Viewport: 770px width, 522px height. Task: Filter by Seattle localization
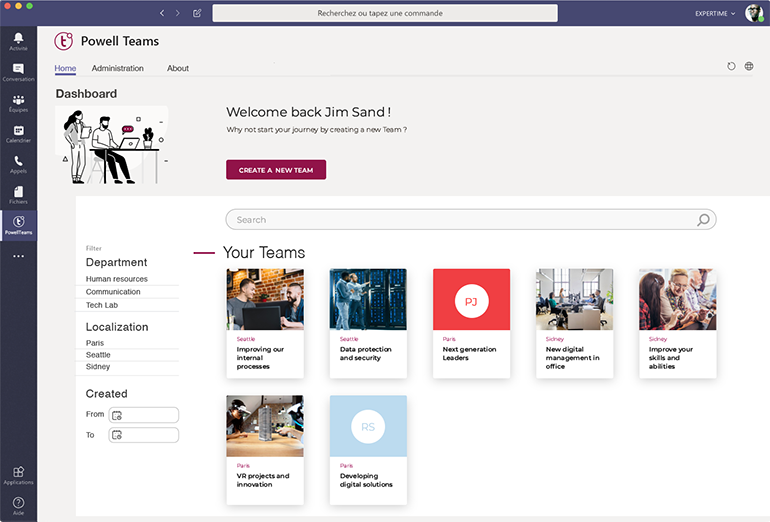pos(98,355)
